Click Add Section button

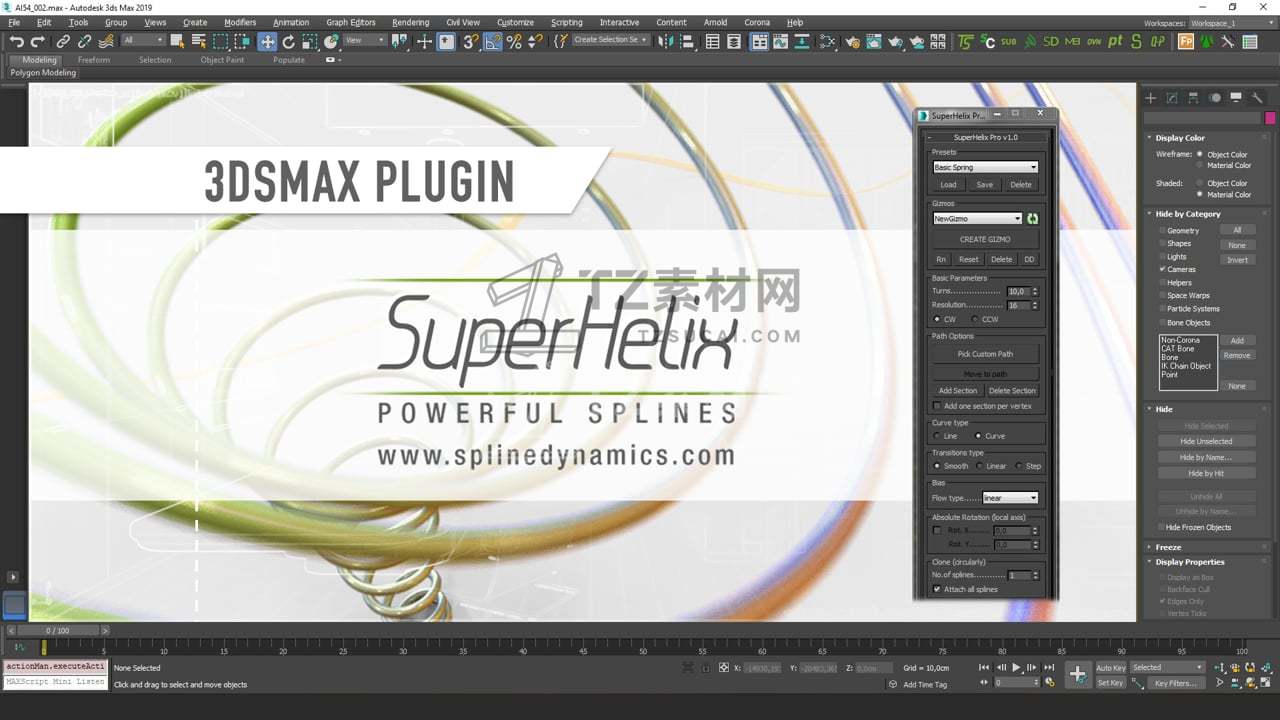click(958, 391)
